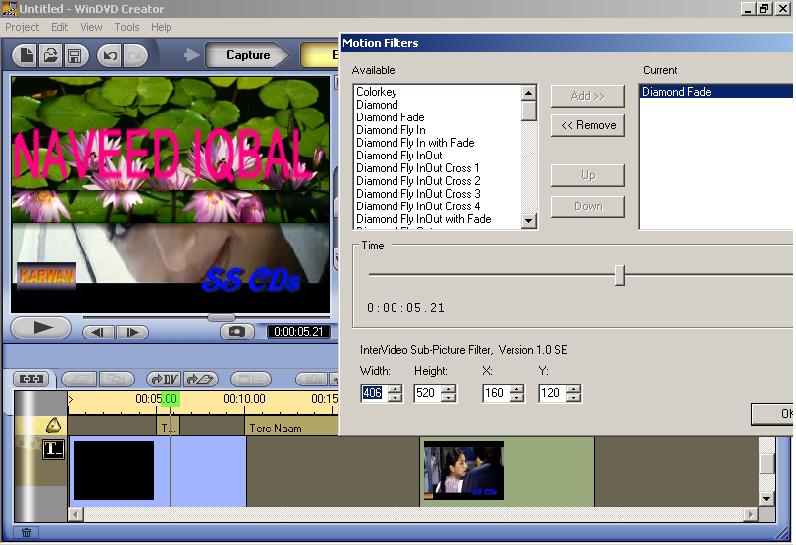Open the Edit menu
Viewport: 796px width, 545px height.
click(59, 27)
